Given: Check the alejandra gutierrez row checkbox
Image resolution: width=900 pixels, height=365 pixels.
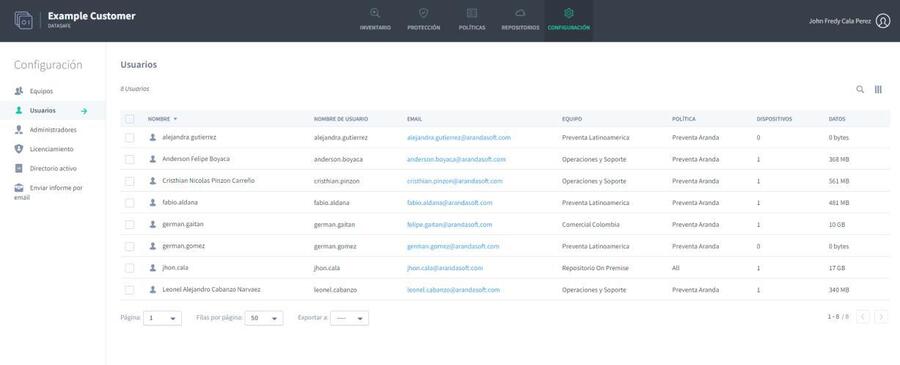Looking at the screenshot, I should tap(130, 138).
